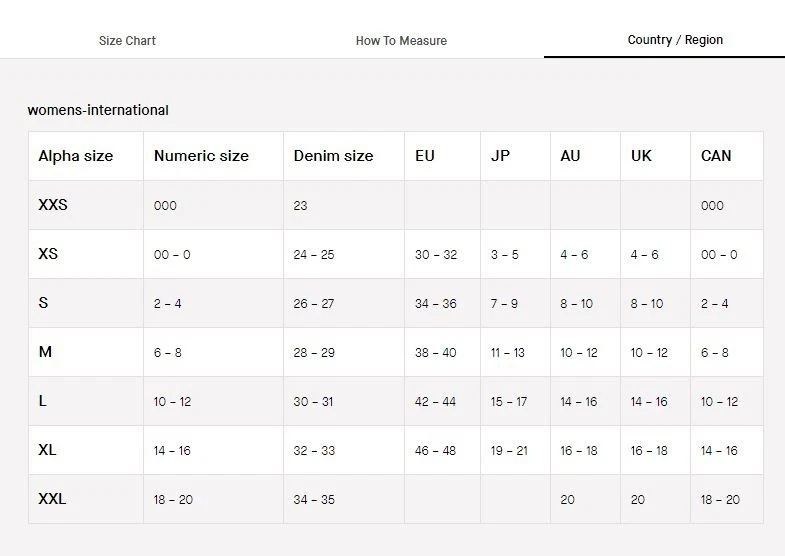Click the EU column header
This screenshot has height=556, width=785.
[x=425, y=156]
